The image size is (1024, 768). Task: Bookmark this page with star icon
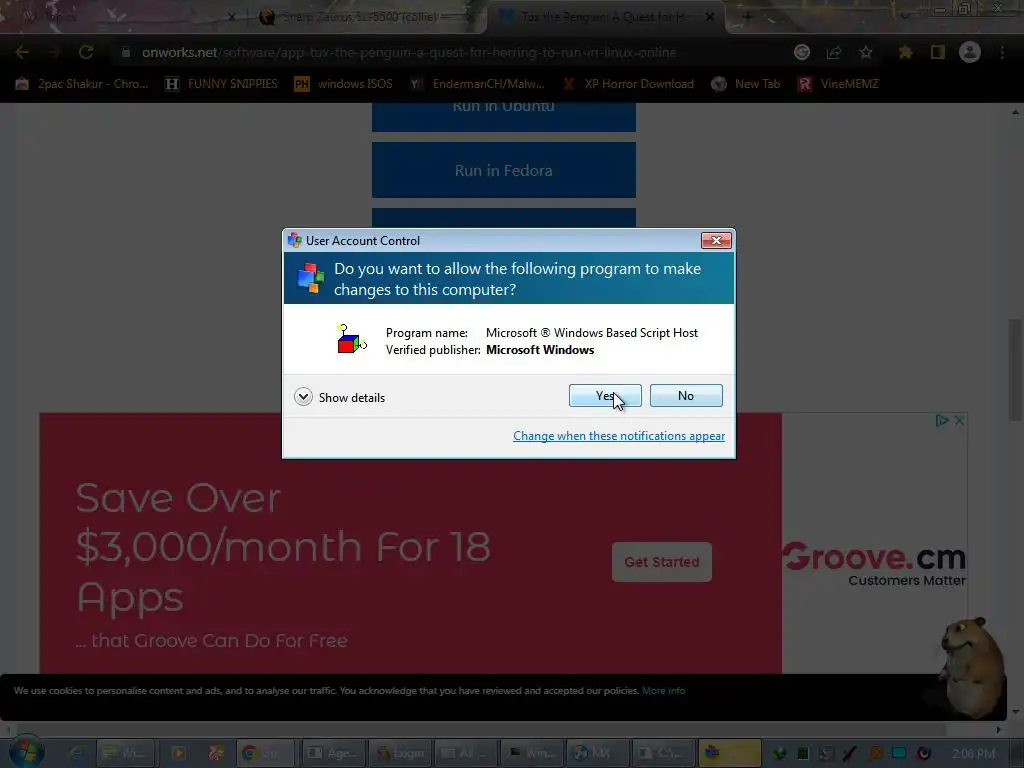tap(866, 52)
